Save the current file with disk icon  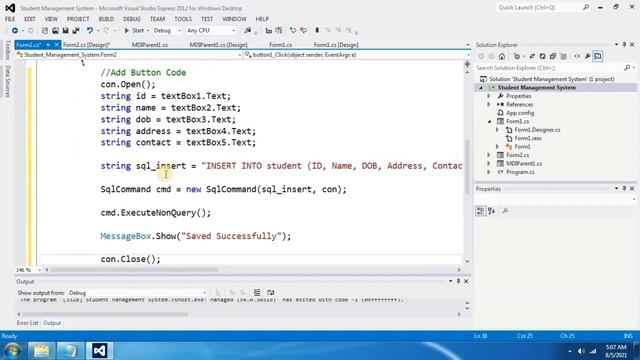pyautogui.click(x=65, y=31)
